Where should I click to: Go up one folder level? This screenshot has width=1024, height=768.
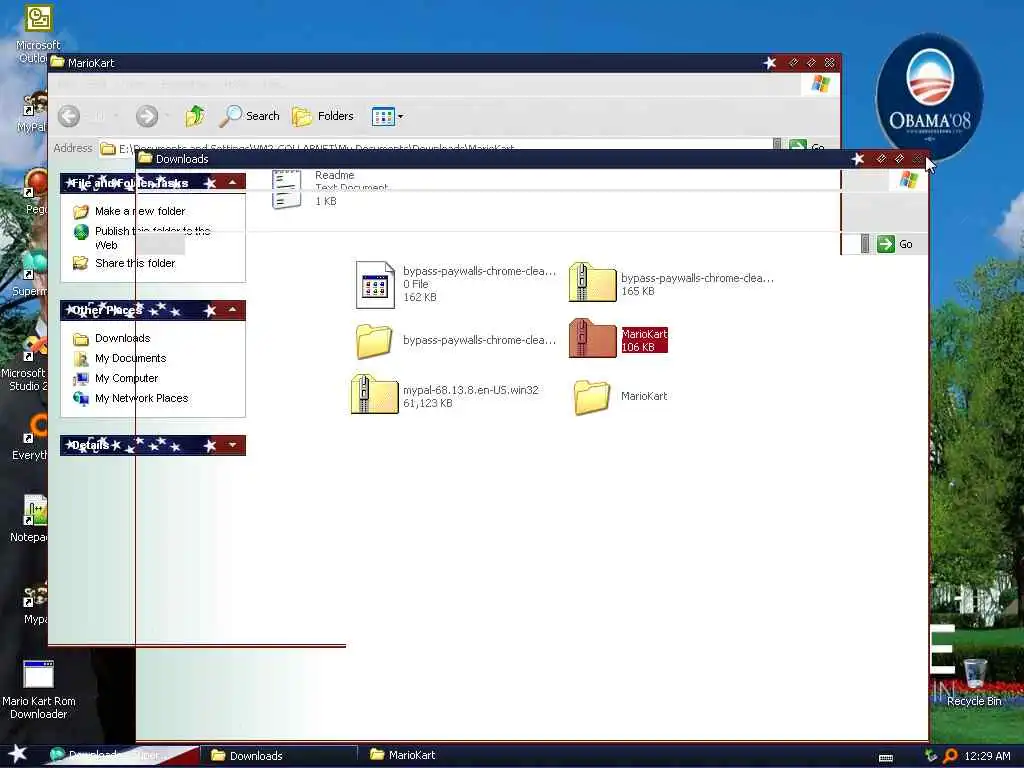coord(195,116)
